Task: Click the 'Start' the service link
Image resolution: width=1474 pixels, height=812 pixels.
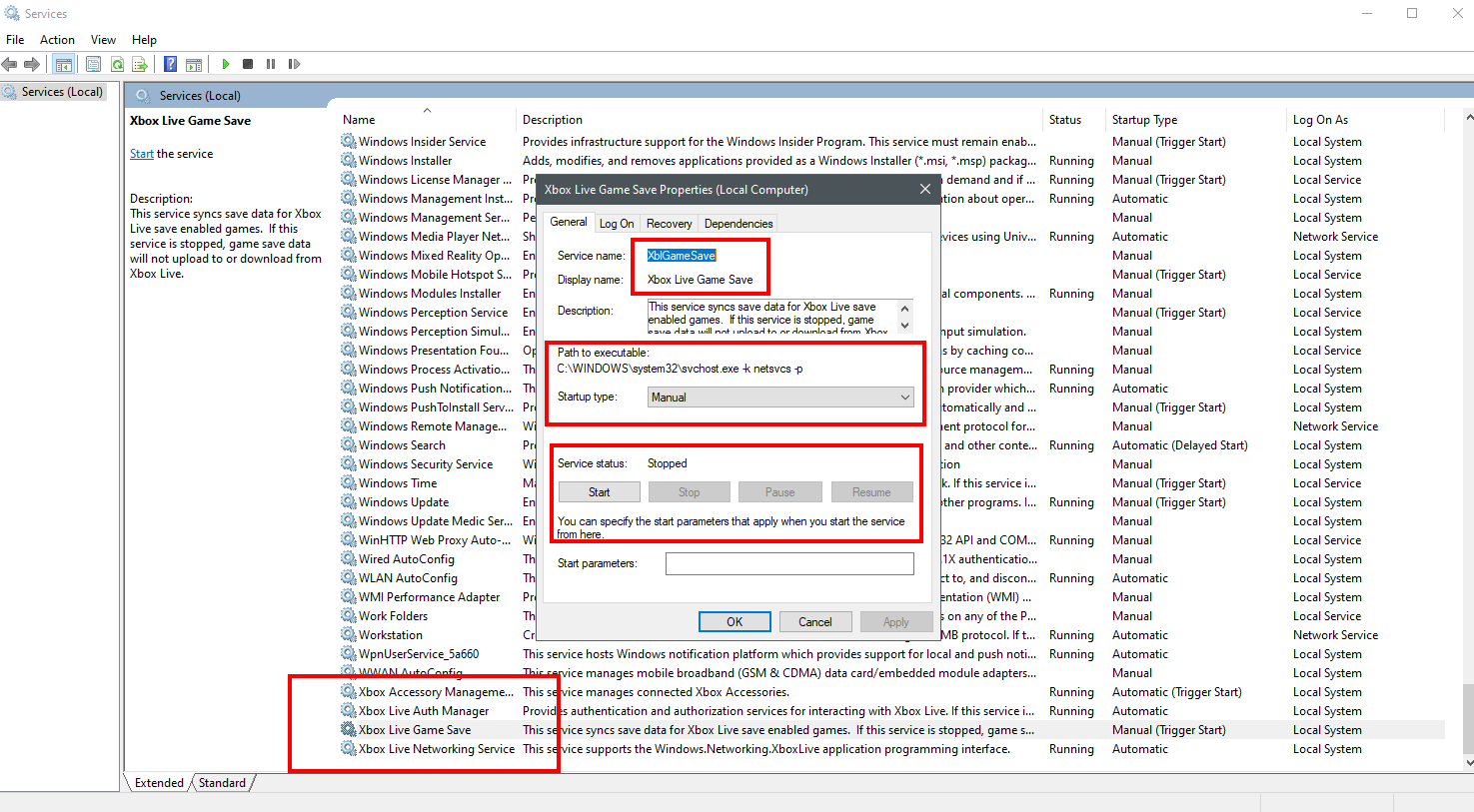Action: click(142, 154)
